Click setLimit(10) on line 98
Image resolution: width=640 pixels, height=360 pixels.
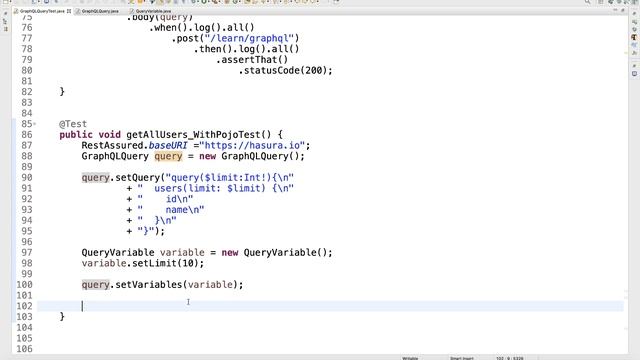click(165, 263)
